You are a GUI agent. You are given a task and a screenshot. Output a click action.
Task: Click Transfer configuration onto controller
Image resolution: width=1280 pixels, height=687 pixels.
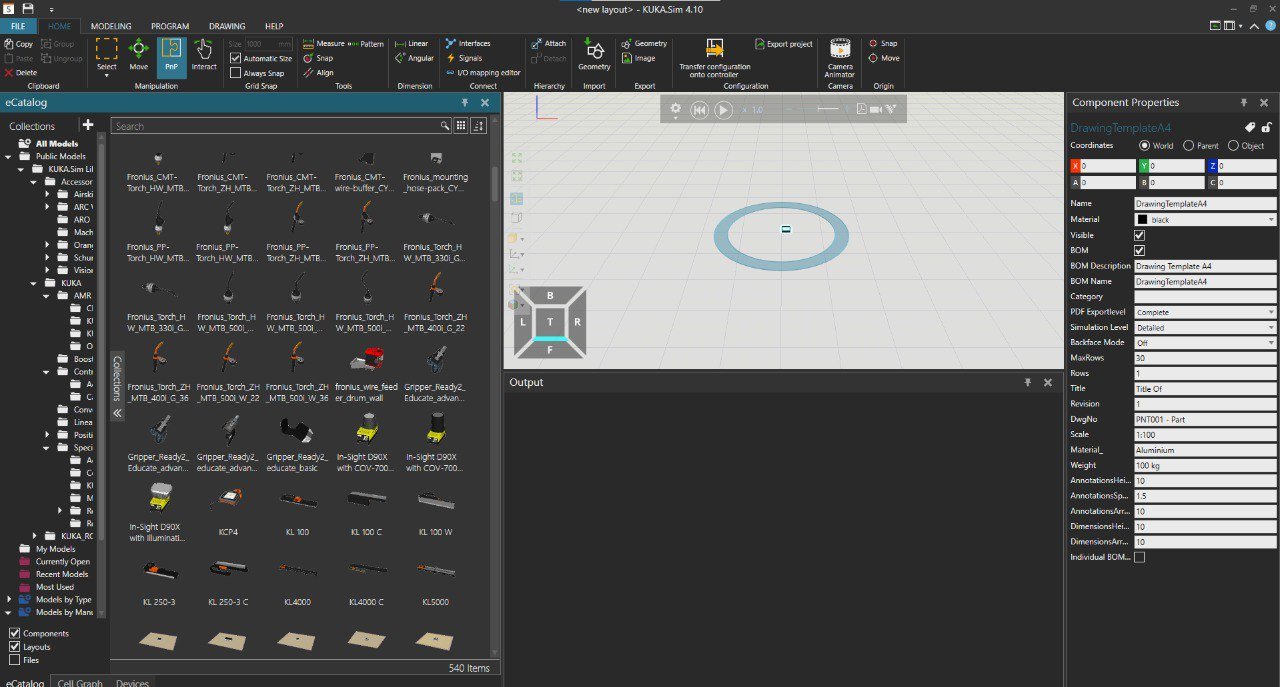point(714,58)
